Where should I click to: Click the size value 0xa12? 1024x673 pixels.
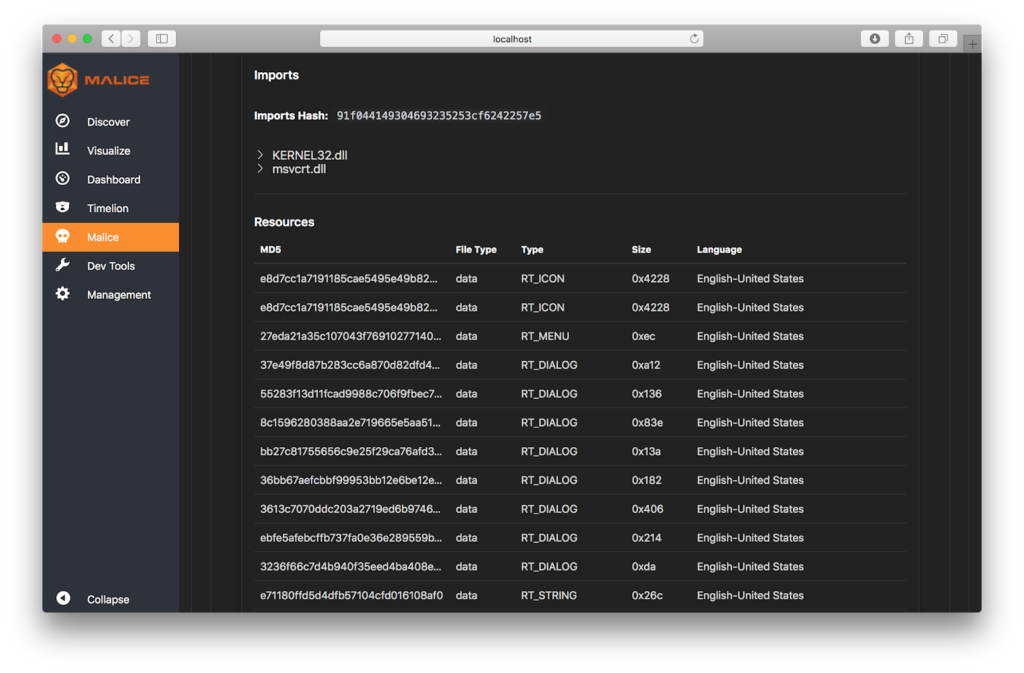(x=646, y=365)
